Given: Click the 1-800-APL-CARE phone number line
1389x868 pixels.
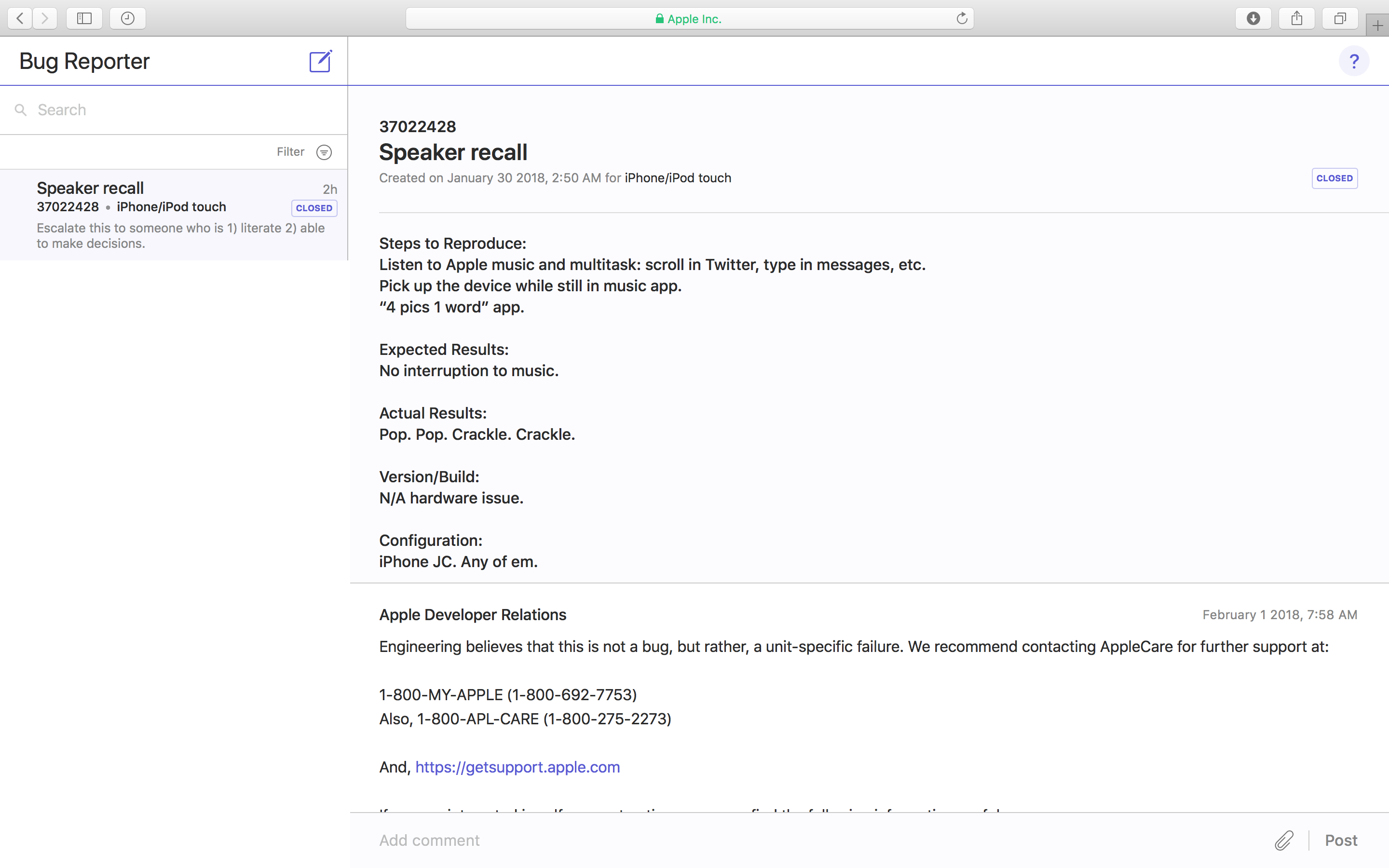Looking at the screenshot, I should point(525,719).
